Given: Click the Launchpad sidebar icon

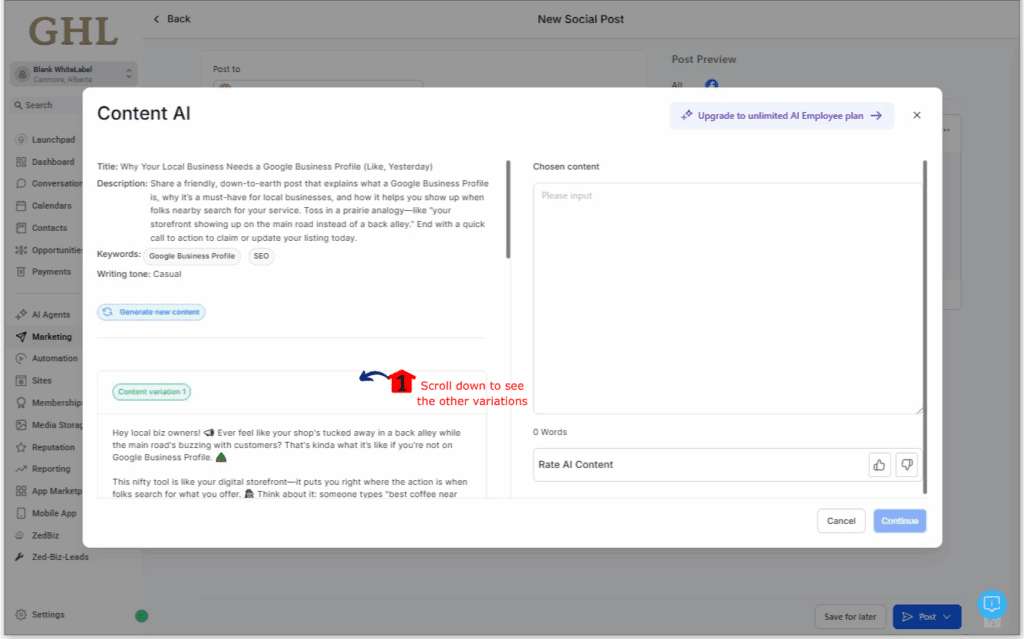Looking at the screenshot, I should coord(21,140).
